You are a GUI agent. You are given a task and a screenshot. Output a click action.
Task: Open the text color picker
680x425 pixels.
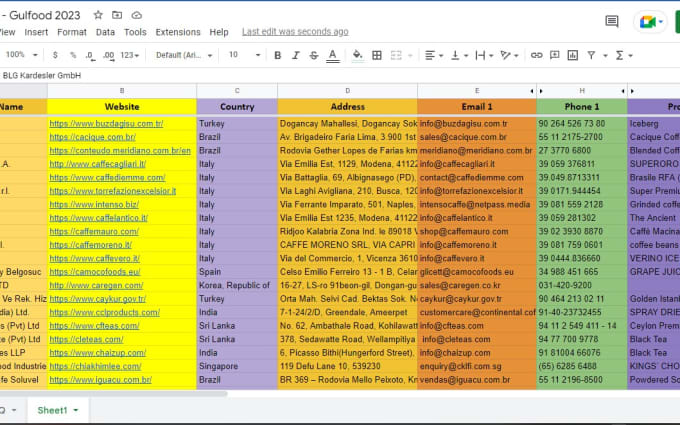coord(333,56)
